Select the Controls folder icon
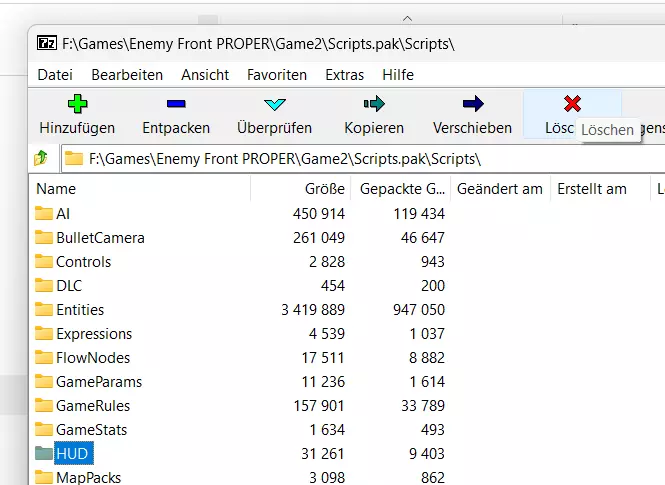 point(44,261)
